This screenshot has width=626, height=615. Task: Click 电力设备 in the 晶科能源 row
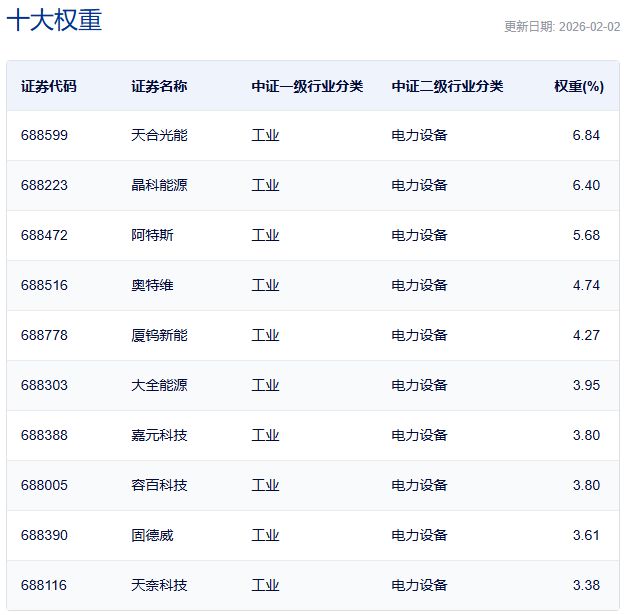point(419,185)
